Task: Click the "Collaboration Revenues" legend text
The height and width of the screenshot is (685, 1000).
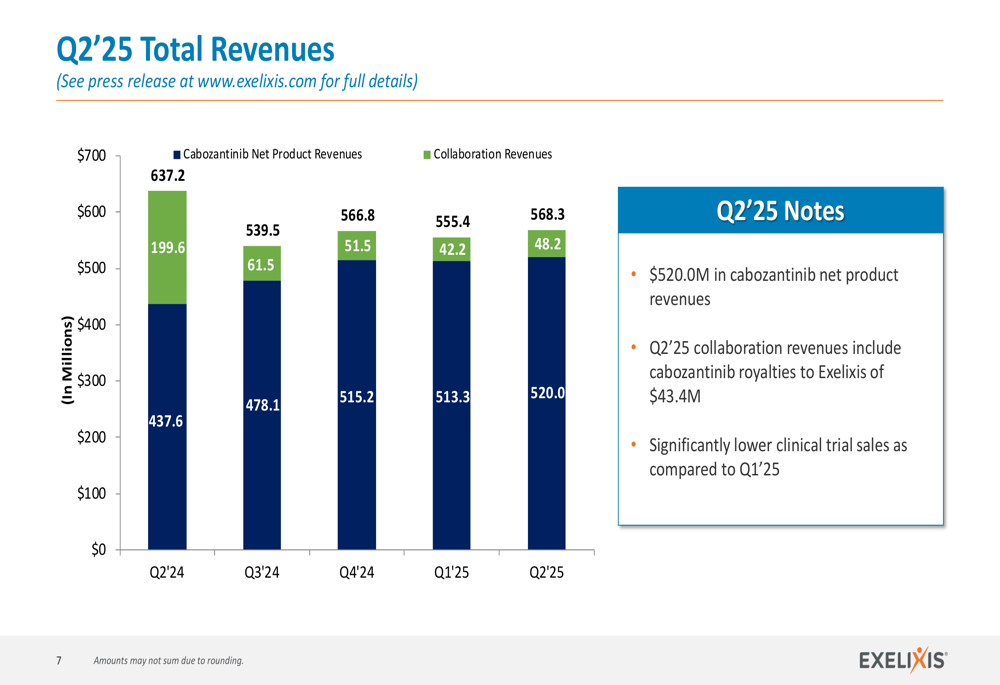Action: coord(492,154)
